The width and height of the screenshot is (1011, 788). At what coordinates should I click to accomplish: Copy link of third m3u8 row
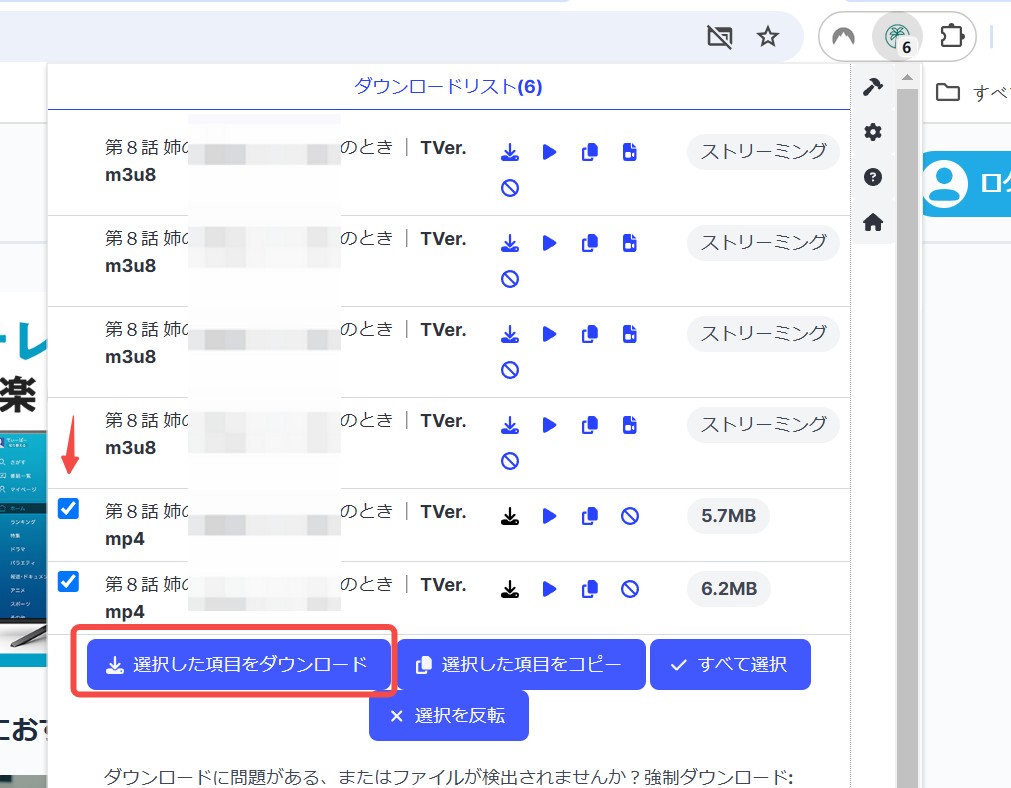[589, 334]
